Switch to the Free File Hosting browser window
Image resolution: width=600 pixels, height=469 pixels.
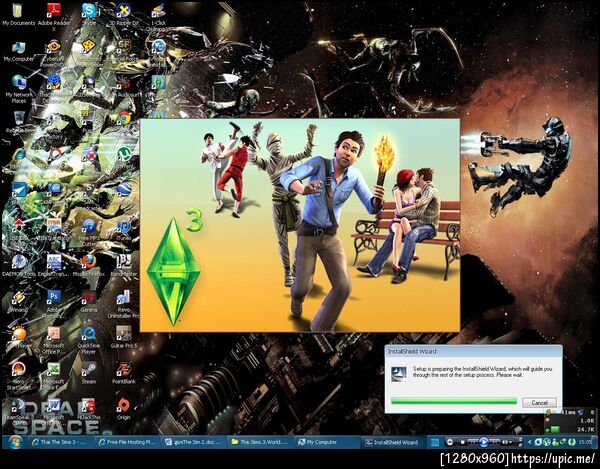click(127, 442)
